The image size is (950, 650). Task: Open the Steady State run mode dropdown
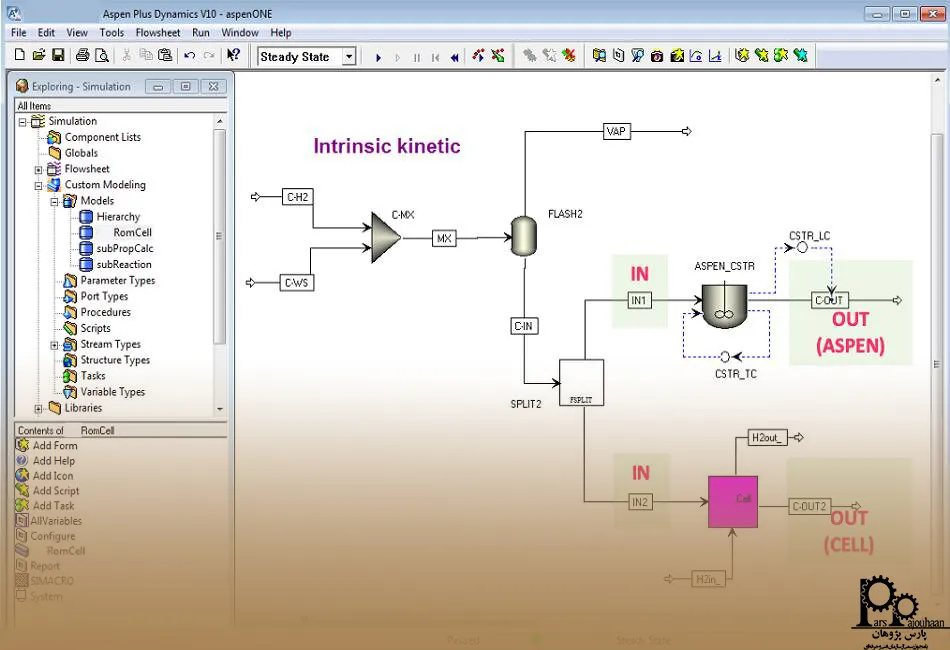(x=348, y=57)
